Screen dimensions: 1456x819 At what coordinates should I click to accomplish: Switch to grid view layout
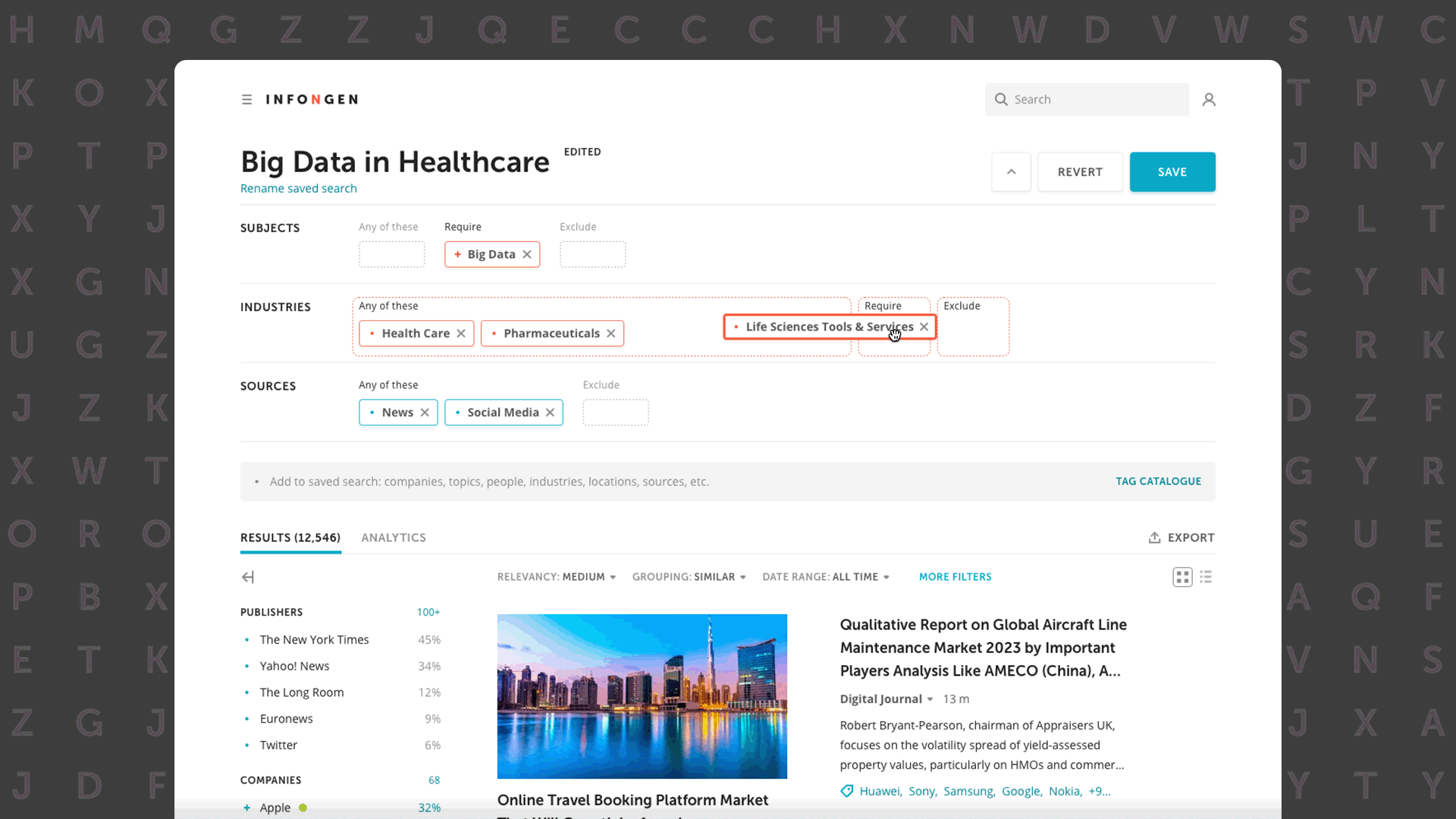pyautogui.click(x=1182, y=578)
